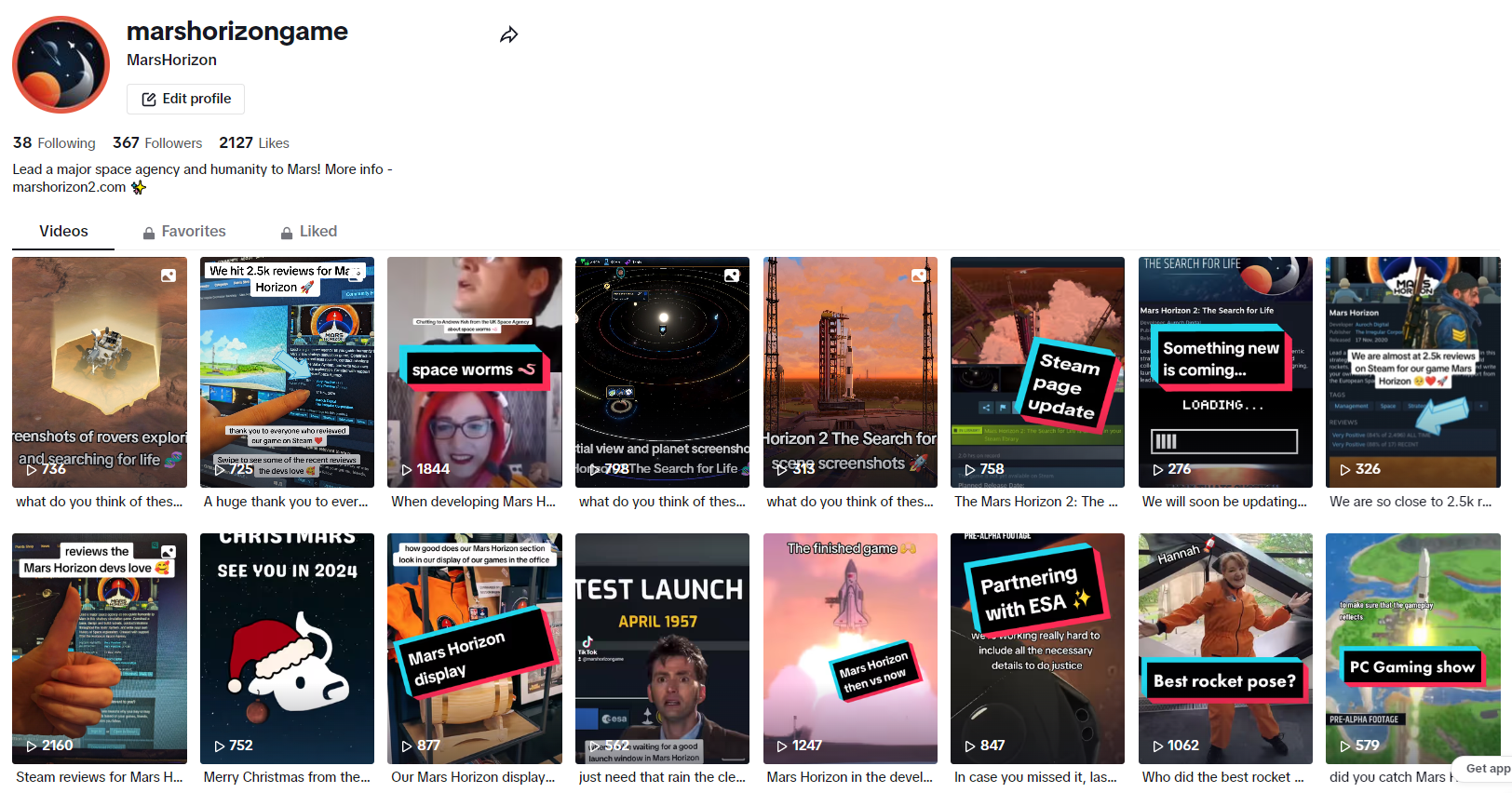Open the marshorizon2.com bio link
Viewport: 1512px width, 793px height.
[69, 187]
